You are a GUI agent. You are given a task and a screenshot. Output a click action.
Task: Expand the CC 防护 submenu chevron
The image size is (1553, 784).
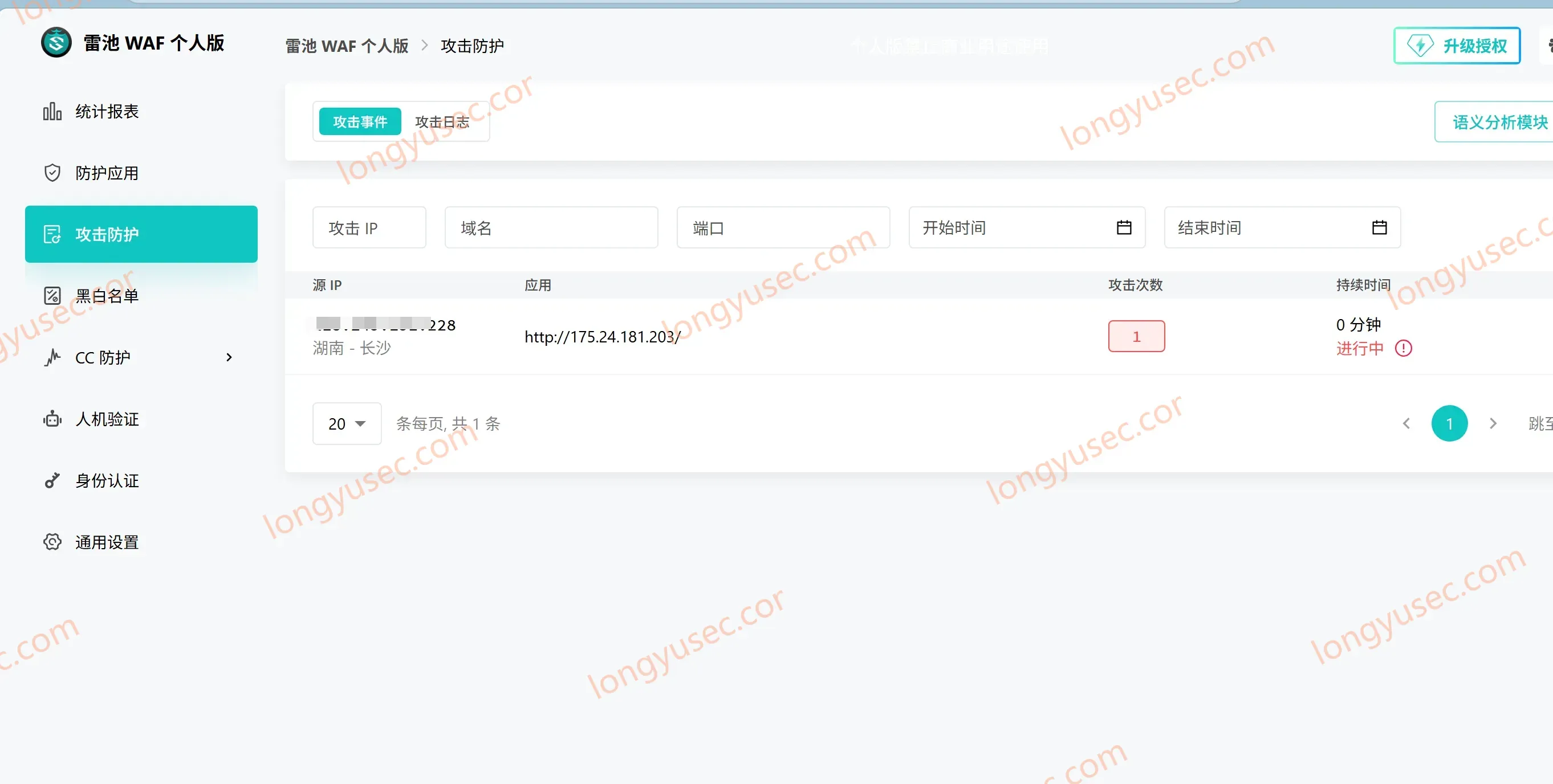[229, 357]
